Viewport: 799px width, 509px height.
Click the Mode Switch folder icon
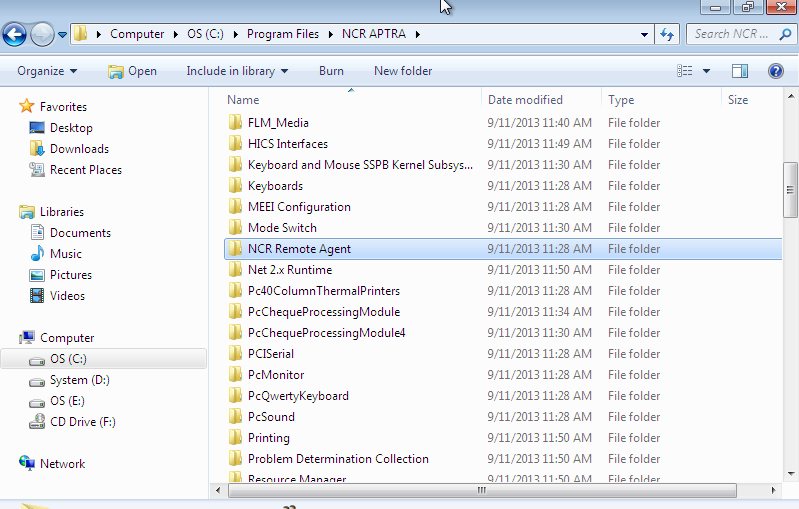(235, 227)
